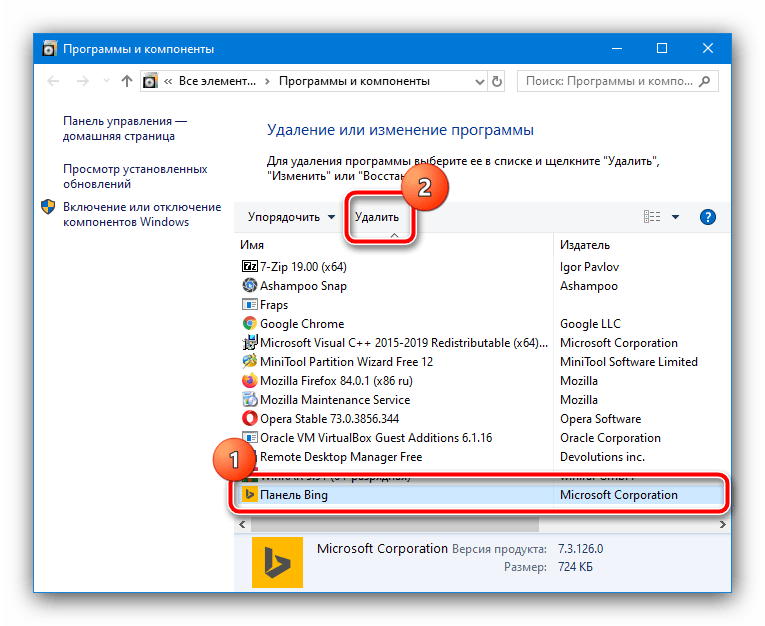Click Igor Pavlov publisher cell
The height and width of the screenshot is (626, 765).
tap(589, 267)
